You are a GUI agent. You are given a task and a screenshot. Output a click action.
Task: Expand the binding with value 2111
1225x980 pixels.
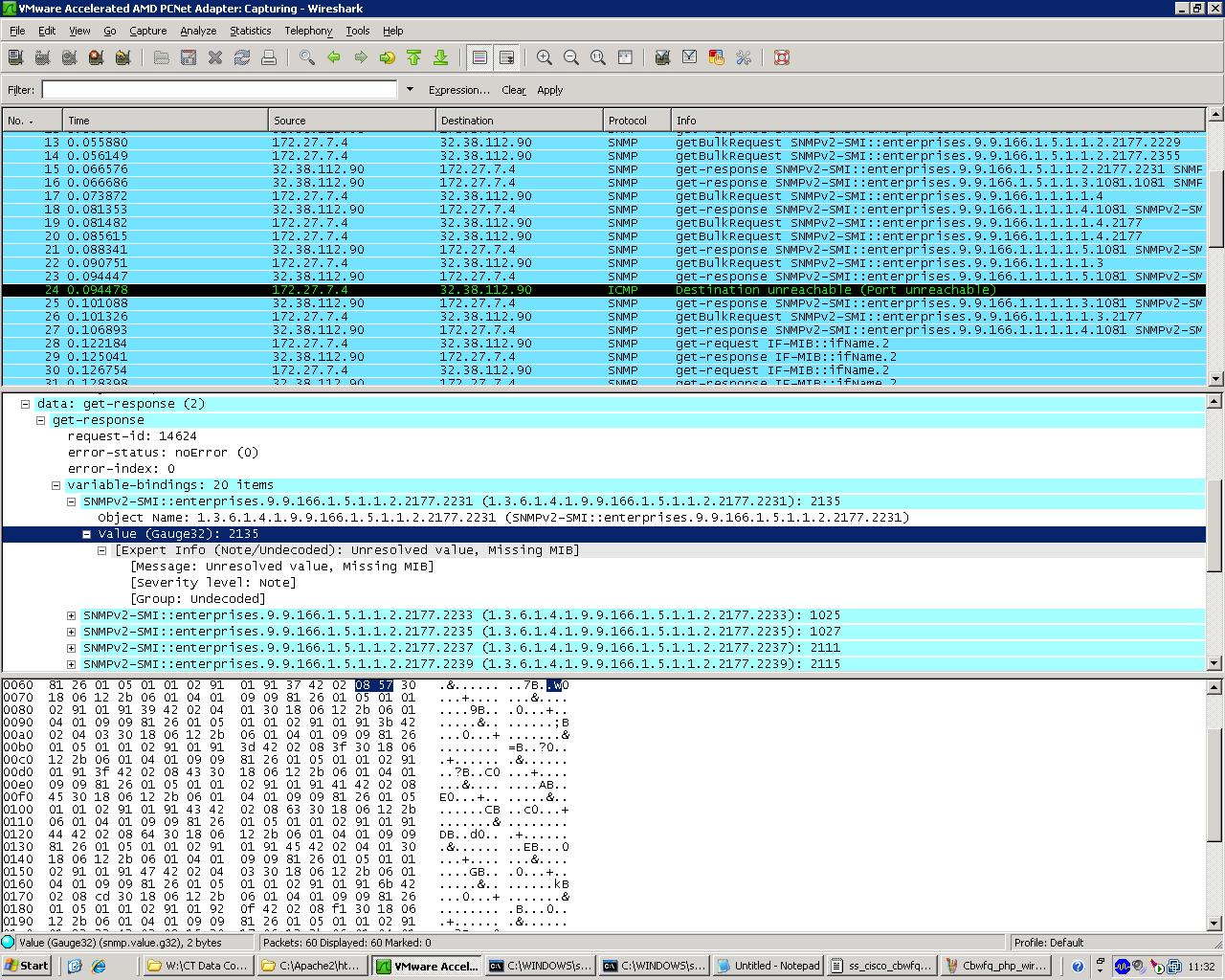[x=72, y=648]
